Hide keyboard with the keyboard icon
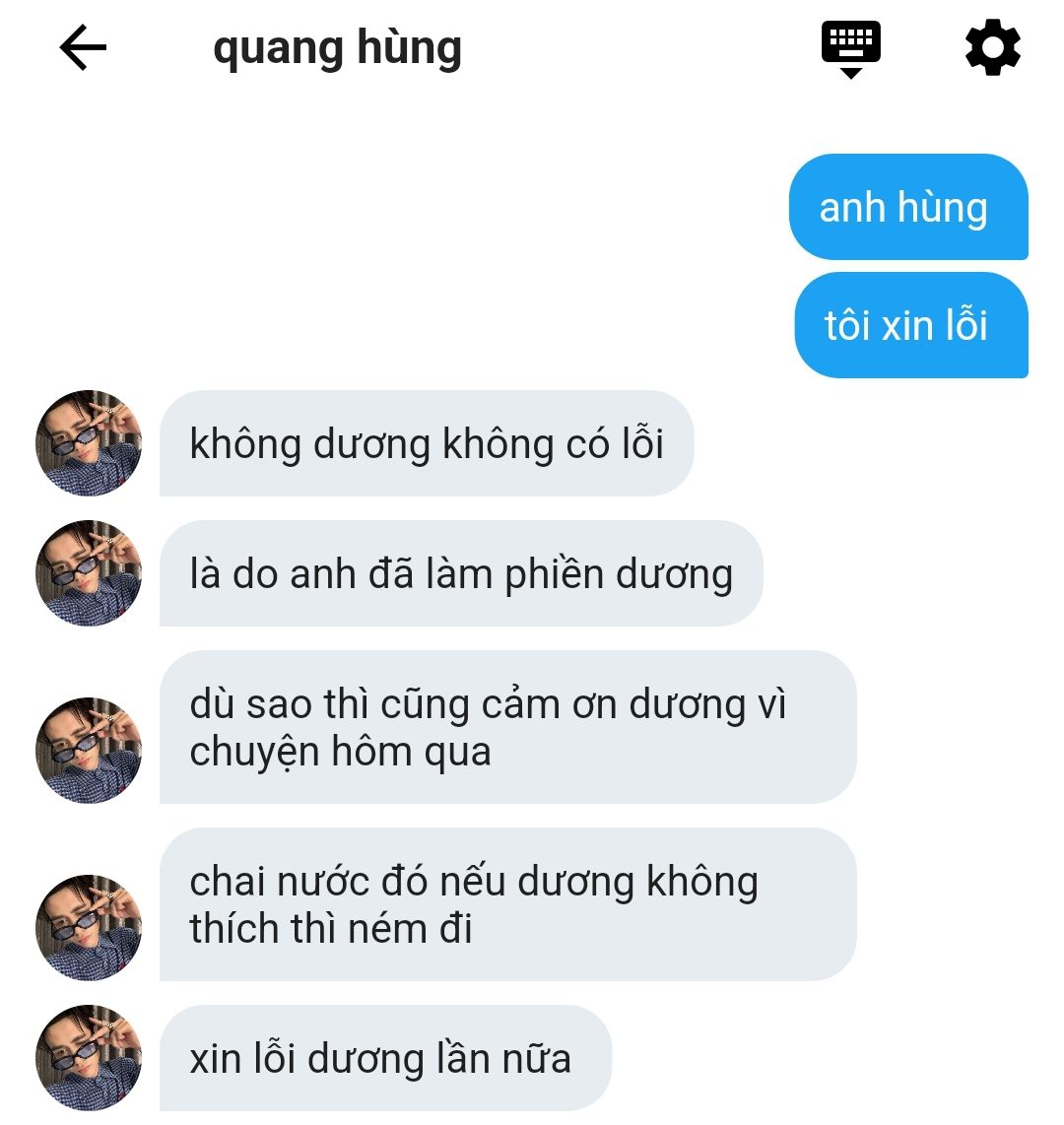Image resolution: width=1064 pixels, height=1125 pixels. tap(851, 49)
